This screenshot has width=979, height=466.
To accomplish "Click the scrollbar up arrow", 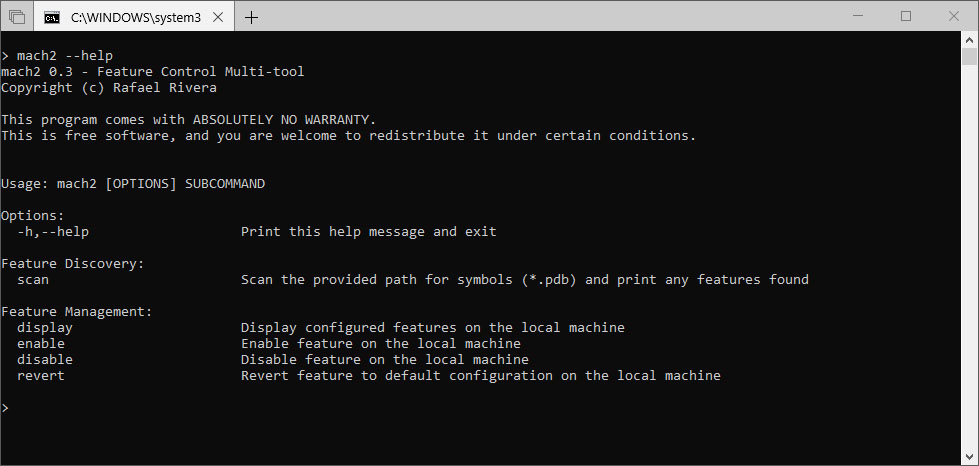I will click(x=969, y=39).
